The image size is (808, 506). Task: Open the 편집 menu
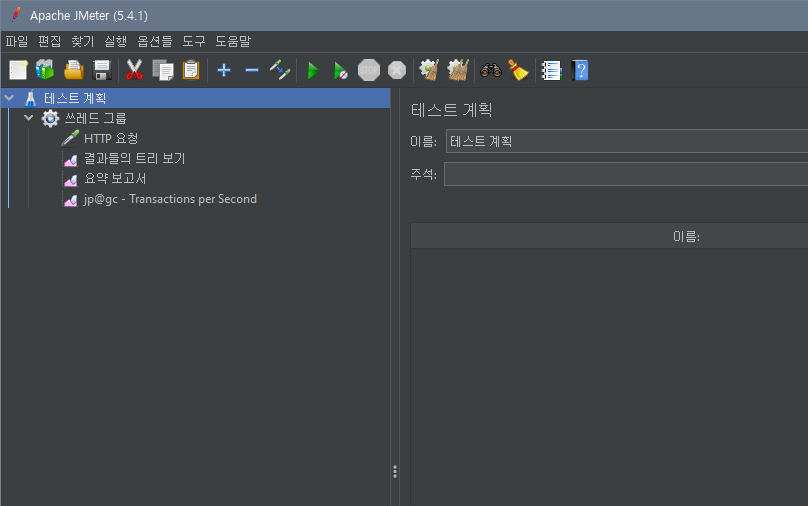click(x=49, y=41)
